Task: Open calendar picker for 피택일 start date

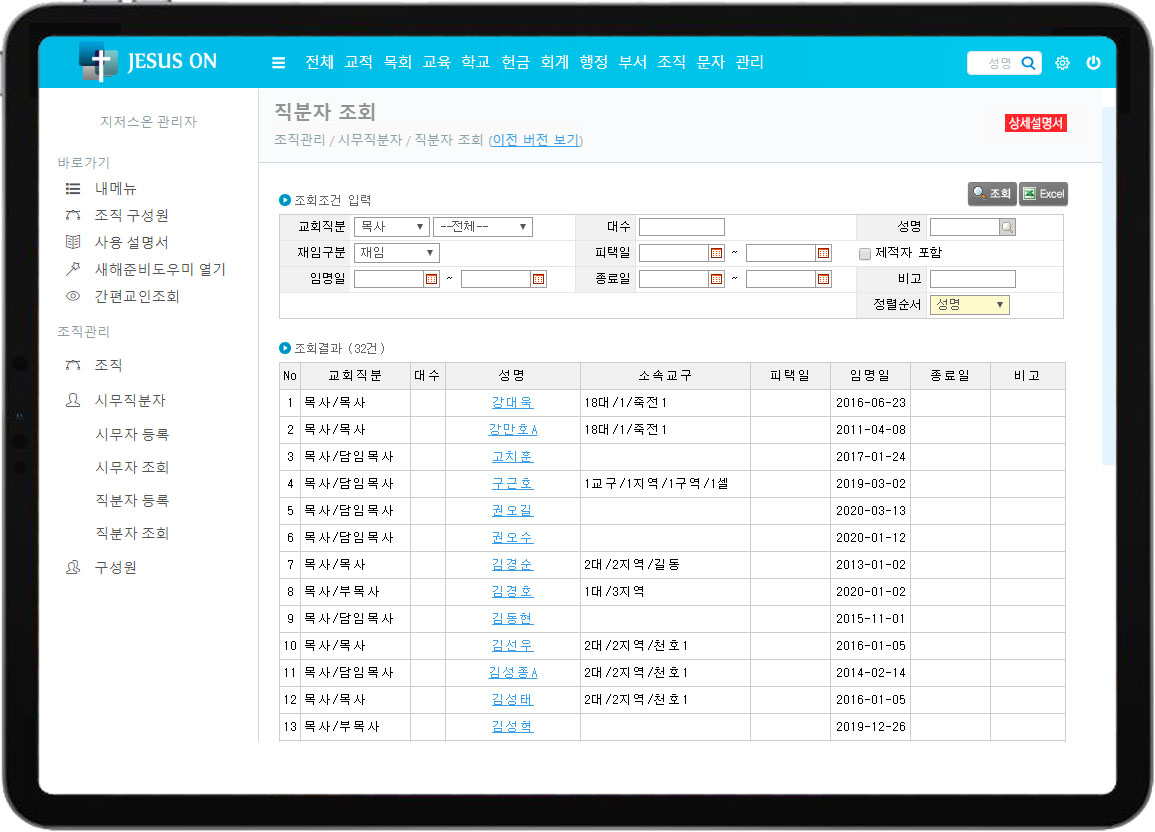Action: coord(716,254)
